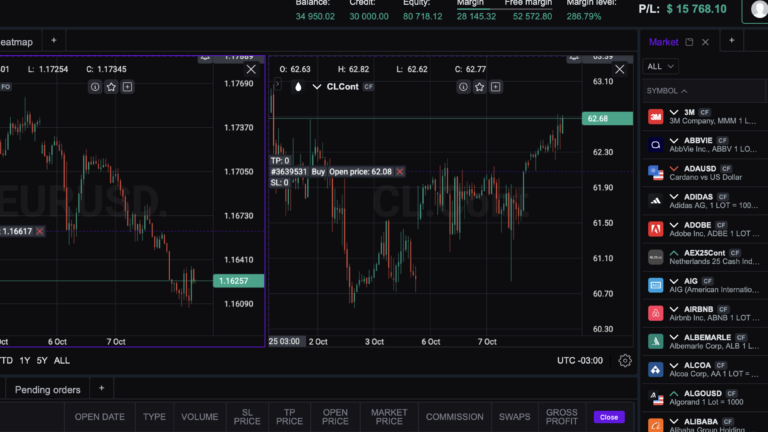This screenshot has height=432, width=768.
Task: Click the 62.68 current price label
Action: [x=599, y=119]
